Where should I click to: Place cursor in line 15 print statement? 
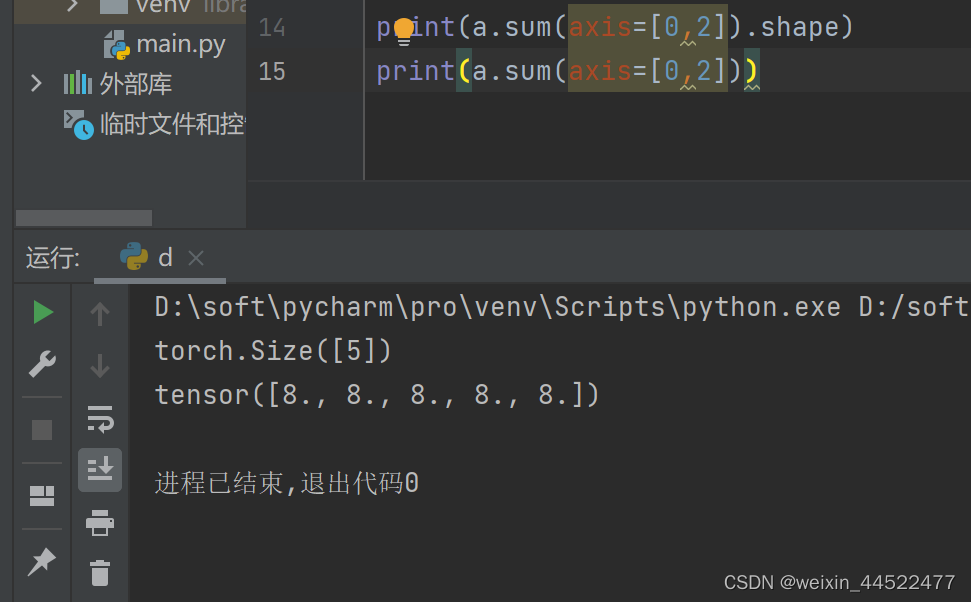567,71
